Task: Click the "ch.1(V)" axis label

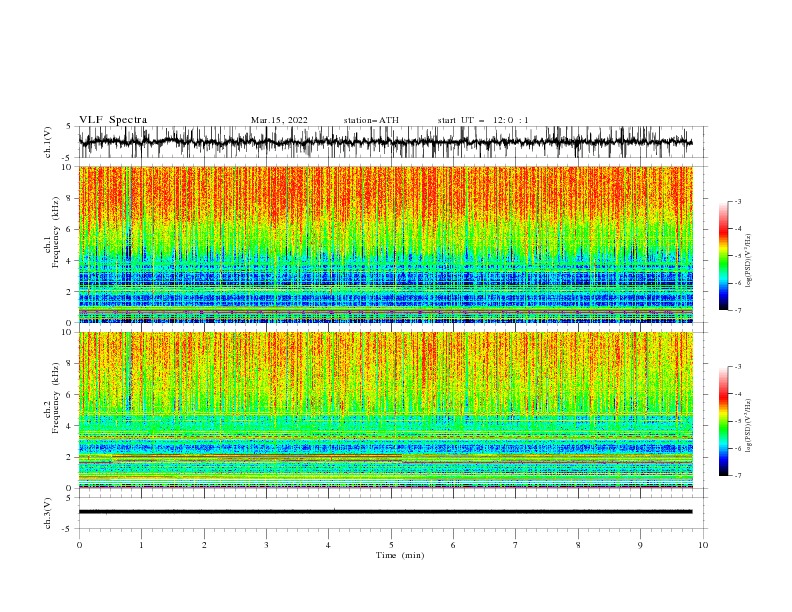Action: (48, 142)
